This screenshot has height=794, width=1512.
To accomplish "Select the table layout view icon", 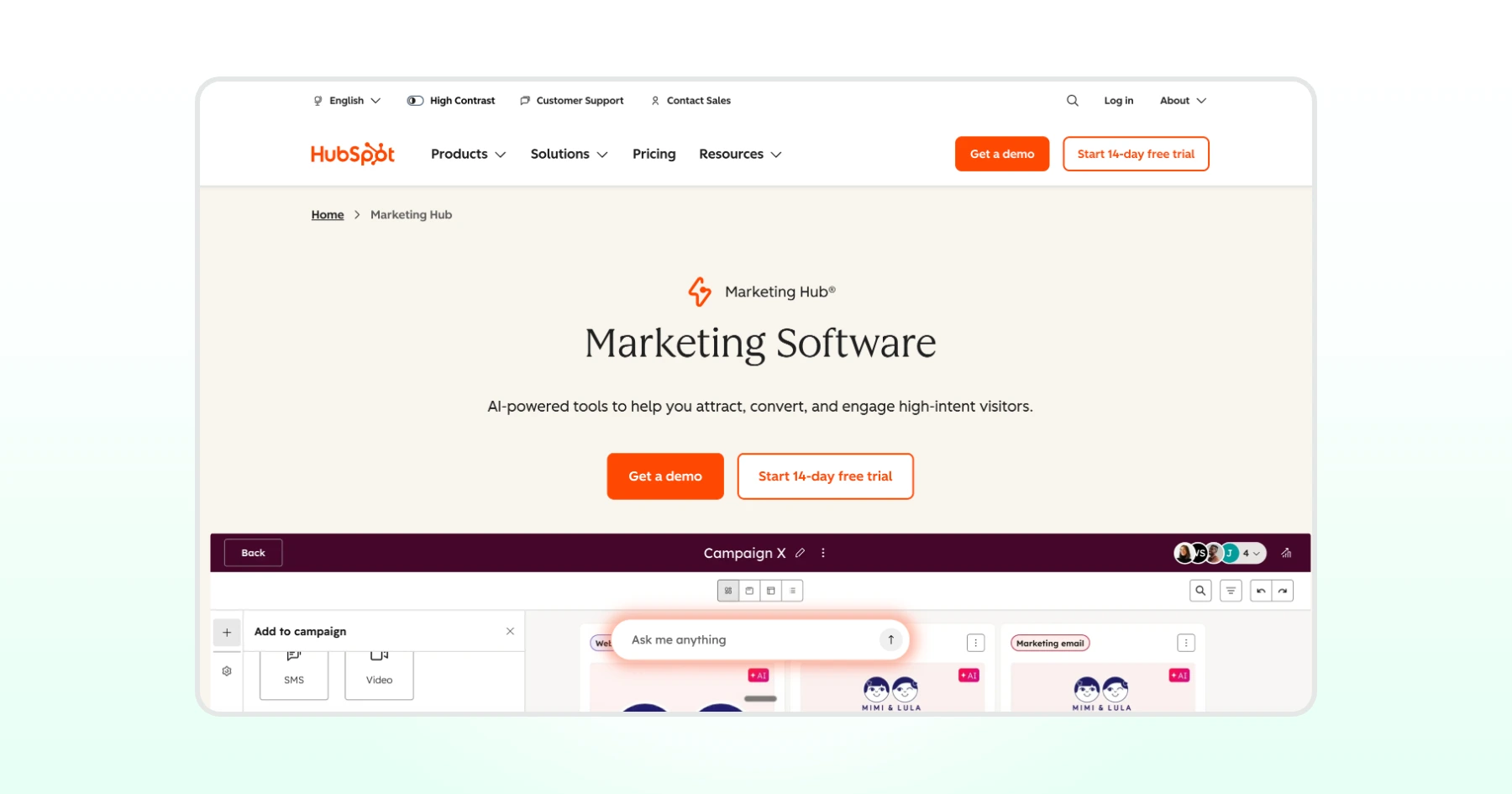I will click(x=771, y=591).
